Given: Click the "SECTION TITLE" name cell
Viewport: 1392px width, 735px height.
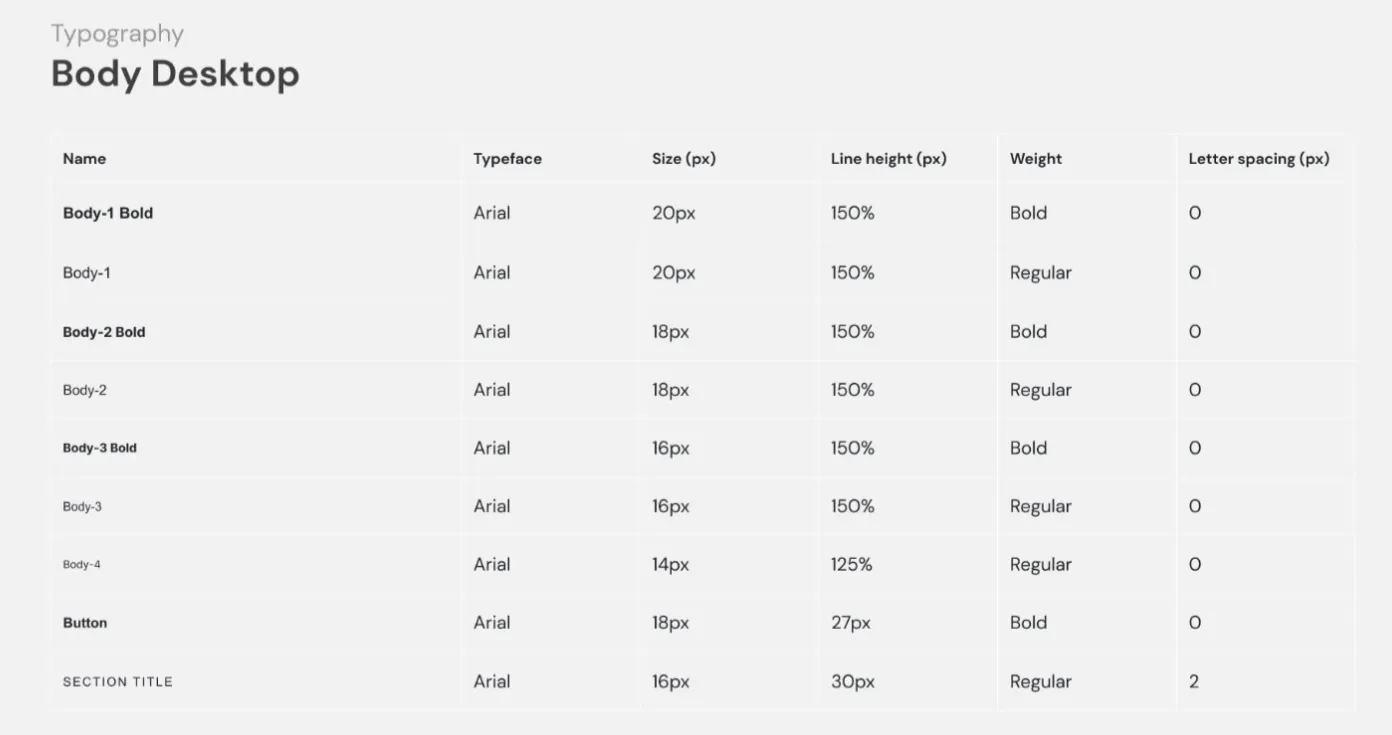Looking at the screenshot, I should tap(118, 682).
